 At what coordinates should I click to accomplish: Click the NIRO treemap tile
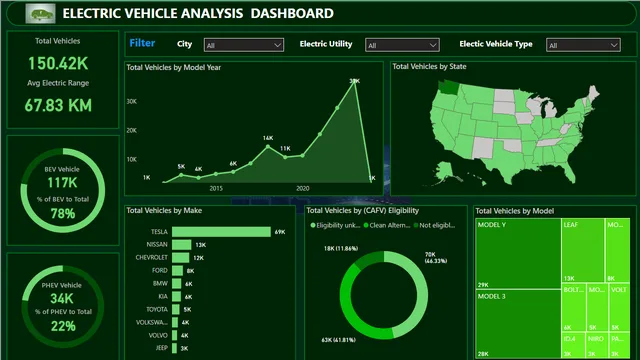click(597, 345)
